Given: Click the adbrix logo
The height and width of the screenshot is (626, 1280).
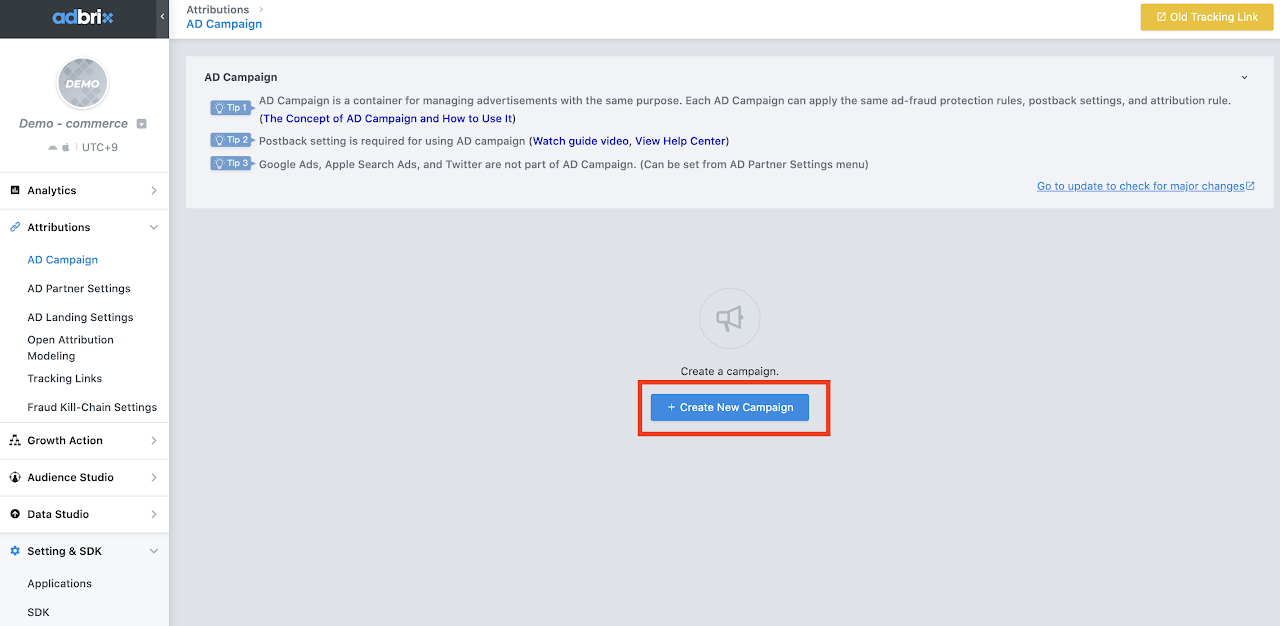Looking at the screenshot, I should 83,17.
